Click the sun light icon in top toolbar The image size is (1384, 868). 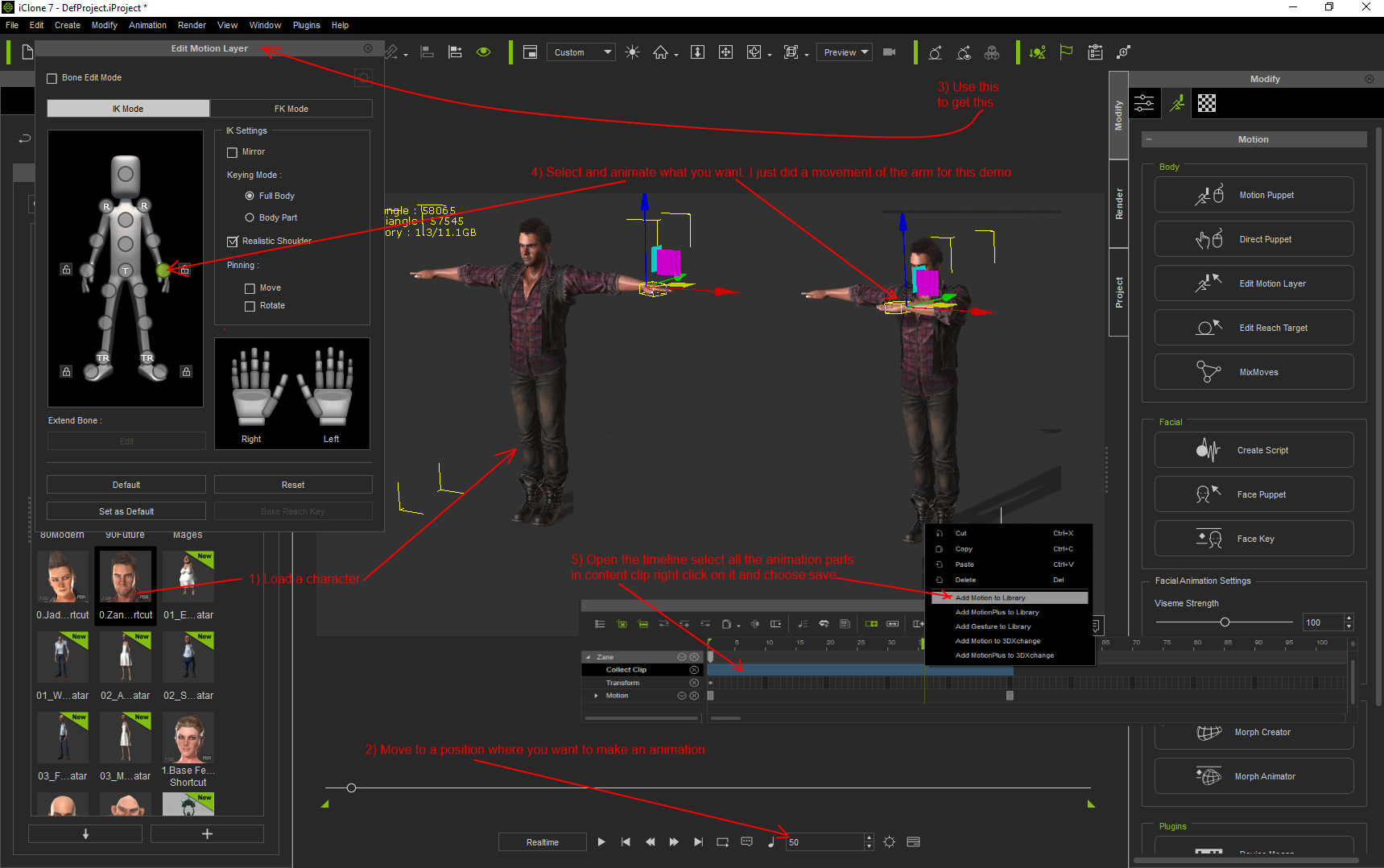(x=633, y=52)
